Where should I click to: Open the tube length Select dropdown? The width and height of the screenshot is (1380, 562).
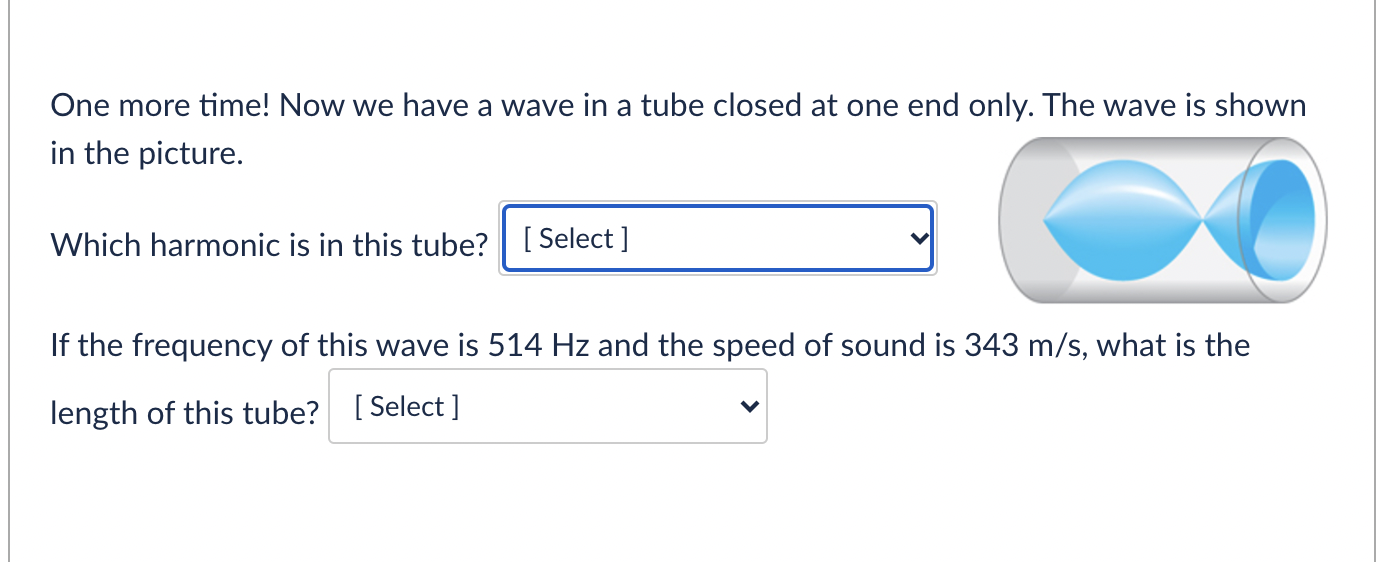coord(548,406)
